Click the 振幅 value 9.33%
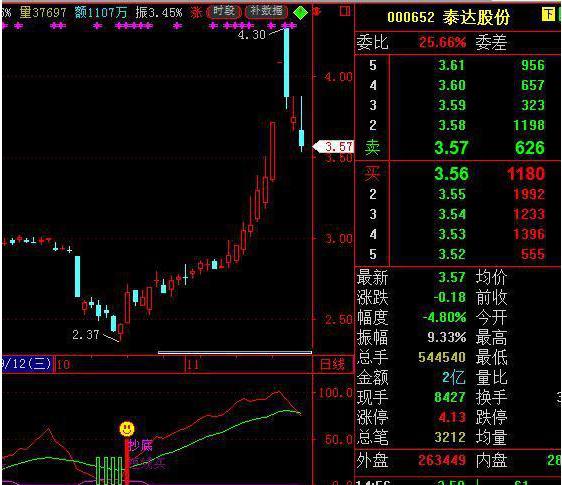Screen dimensions: 562x485 point(447,337)
